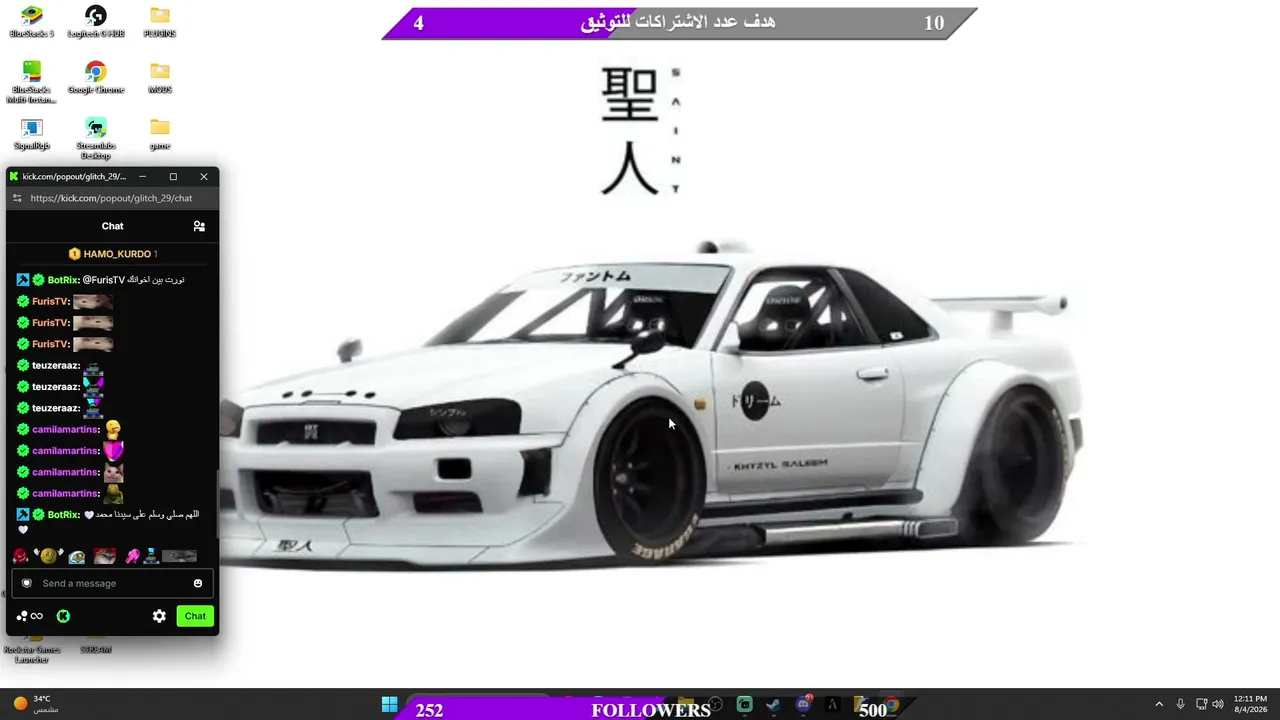1280x720 pixels.
Task: Open the BlueStacks Multi-Instance desktop shortcut
Action: 32,81
